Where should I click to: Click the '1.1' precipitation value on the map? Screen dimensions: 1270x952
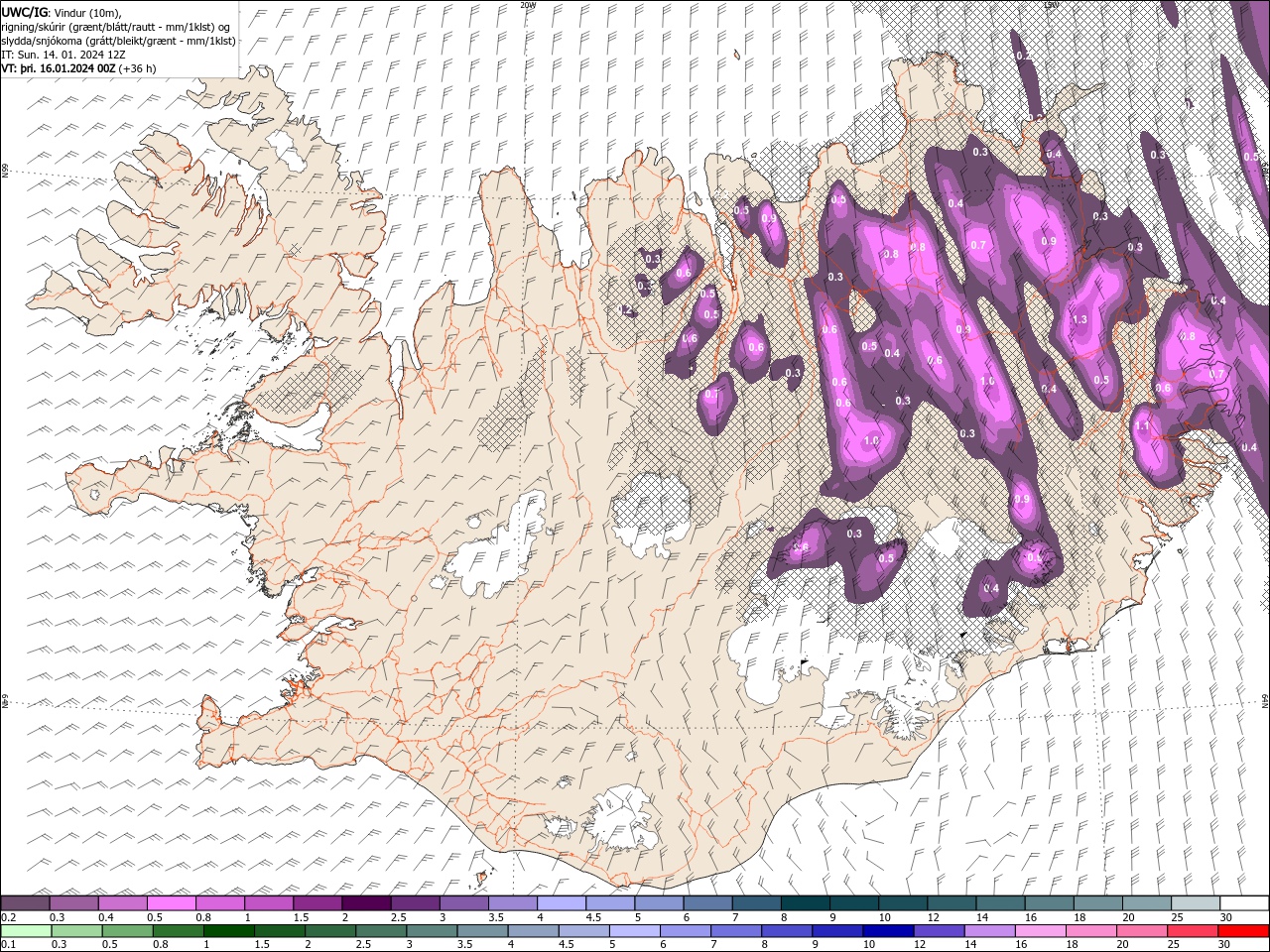point(1142,426)
